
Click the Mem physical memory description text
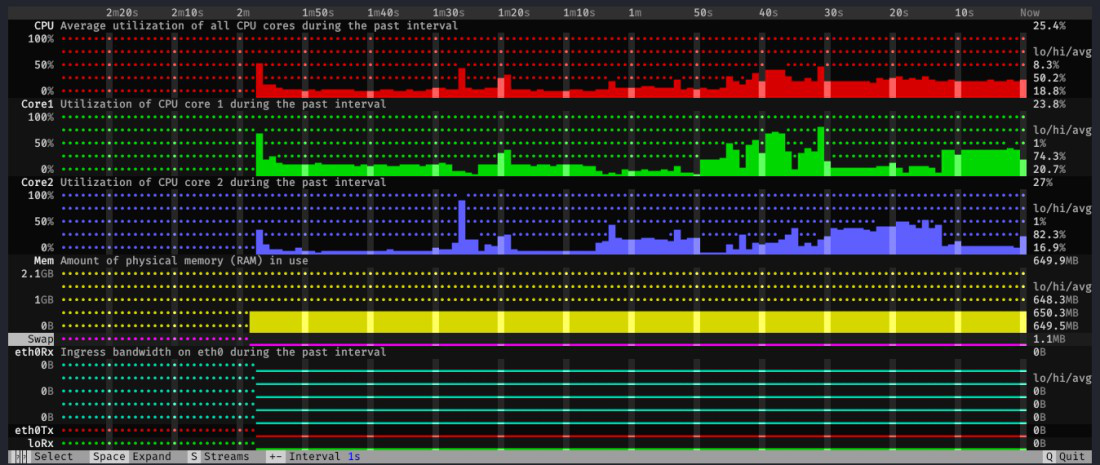[185, 261]
